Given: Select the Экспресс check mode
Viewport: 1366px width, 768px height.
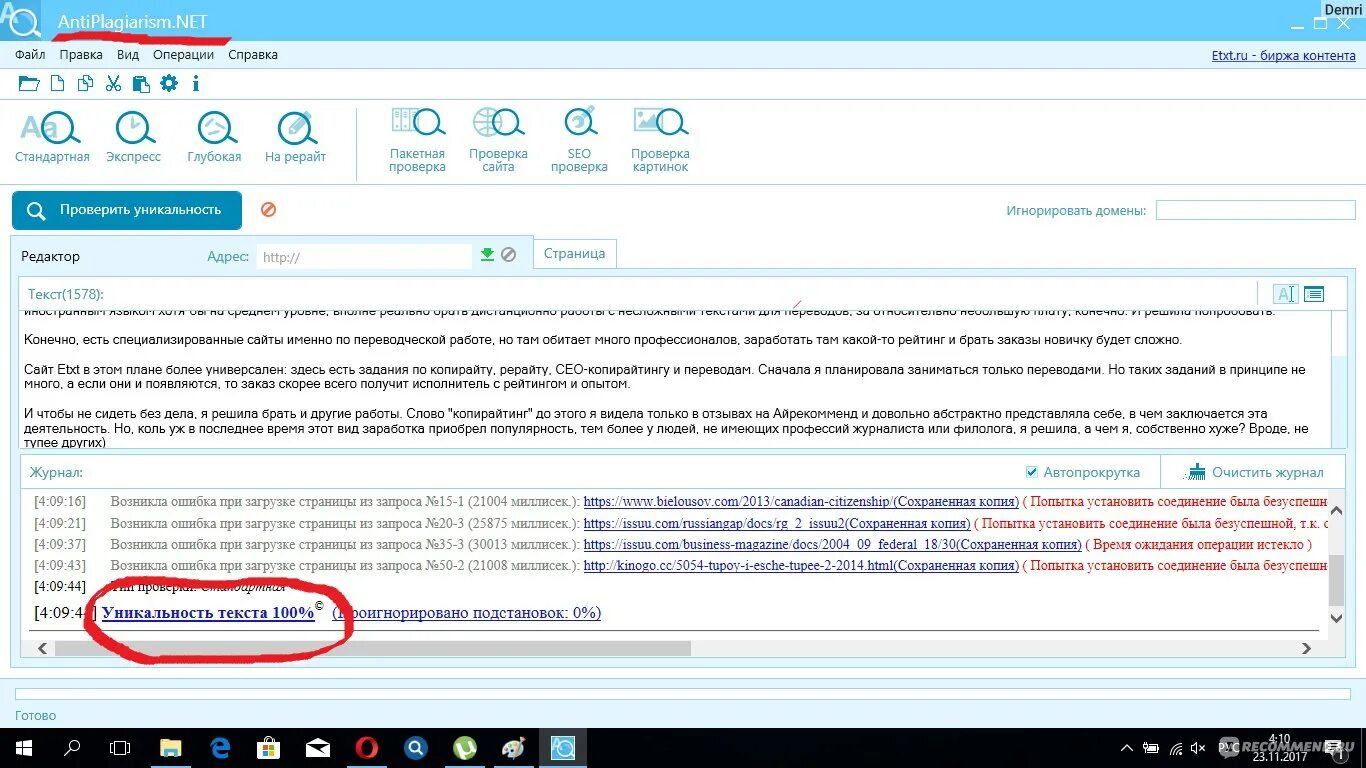Looking at the screenshot, I should pos(134,136).
